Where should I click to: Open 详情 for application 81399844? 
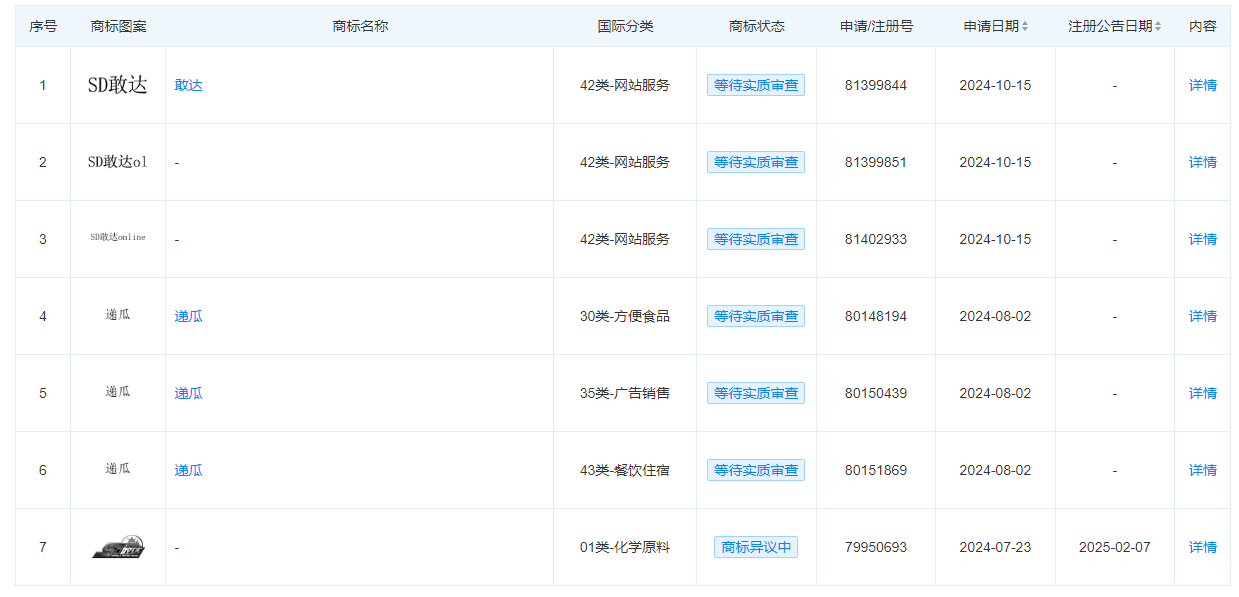pos(1202,86)
